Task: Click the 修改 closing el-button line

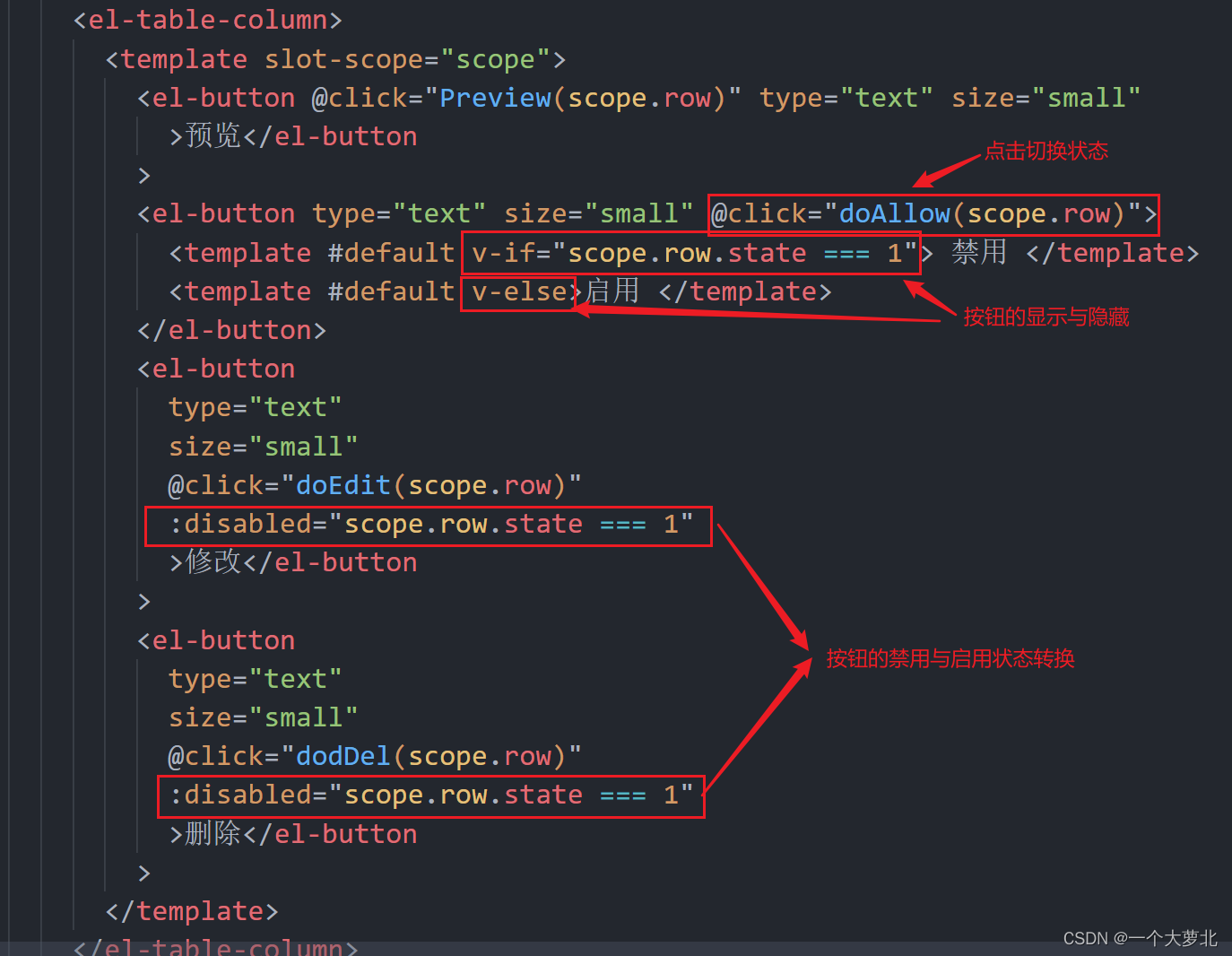Action: (x=293, y=562)
